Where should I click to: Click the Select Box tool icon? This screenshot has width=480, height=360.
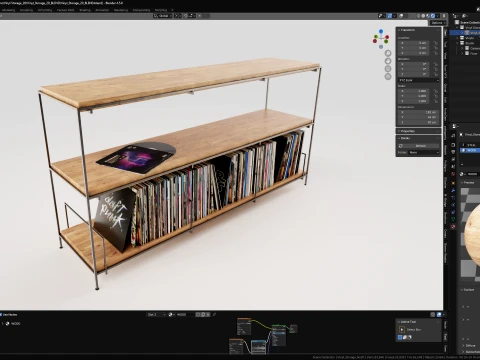[402, 329]
